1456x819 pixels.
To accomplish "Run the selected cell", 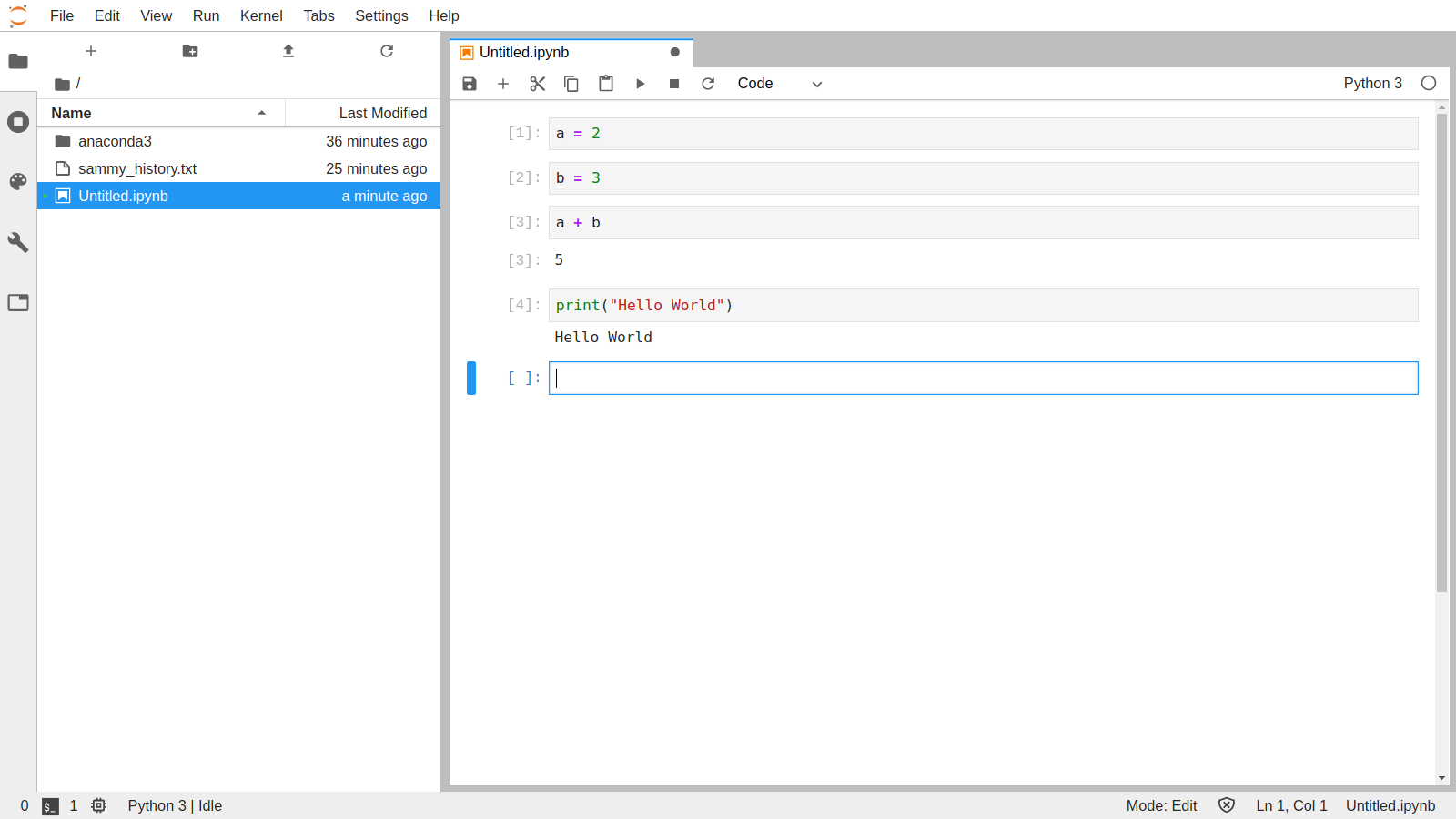I will [640, 84].
